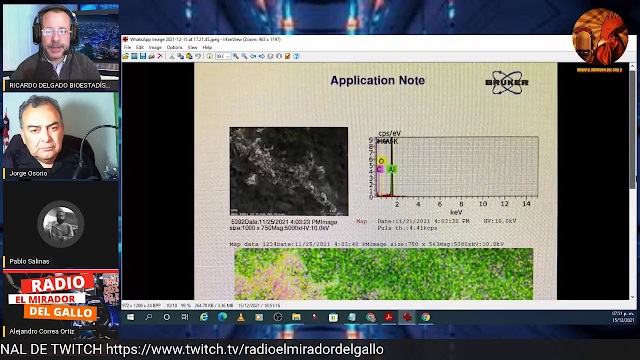Click the 'Application Note' heading
The image size is (640, 360).
(378, 80)
